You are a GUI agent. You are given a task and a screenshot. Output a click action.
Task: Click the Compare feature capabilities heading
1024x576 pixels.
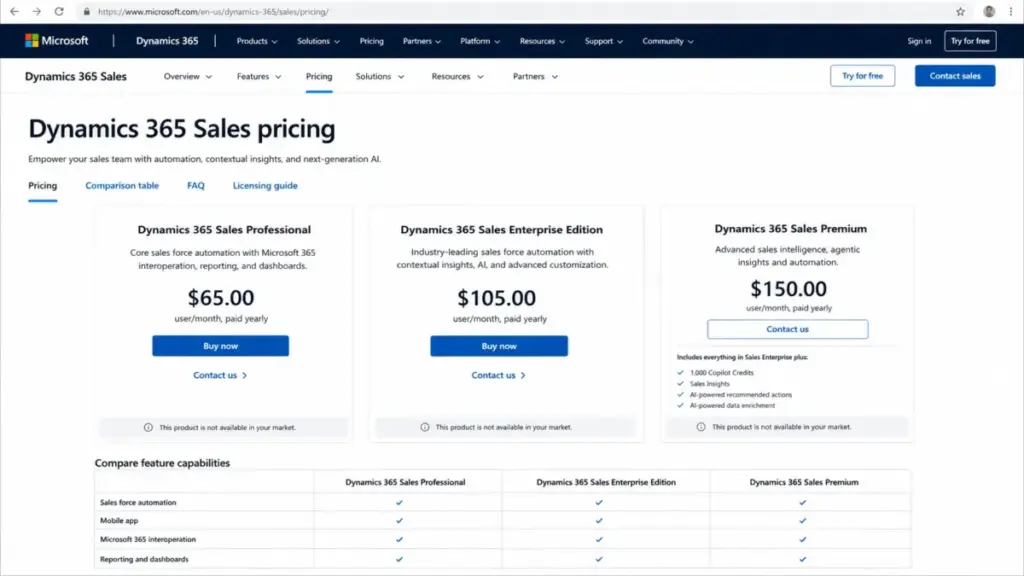[x=162, y=463]
